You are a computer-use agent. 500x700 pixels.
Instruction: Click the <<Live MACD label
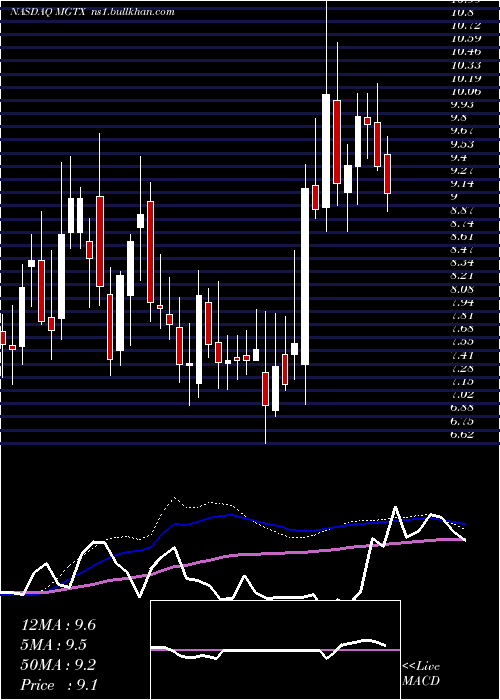(x=421, y=674)
